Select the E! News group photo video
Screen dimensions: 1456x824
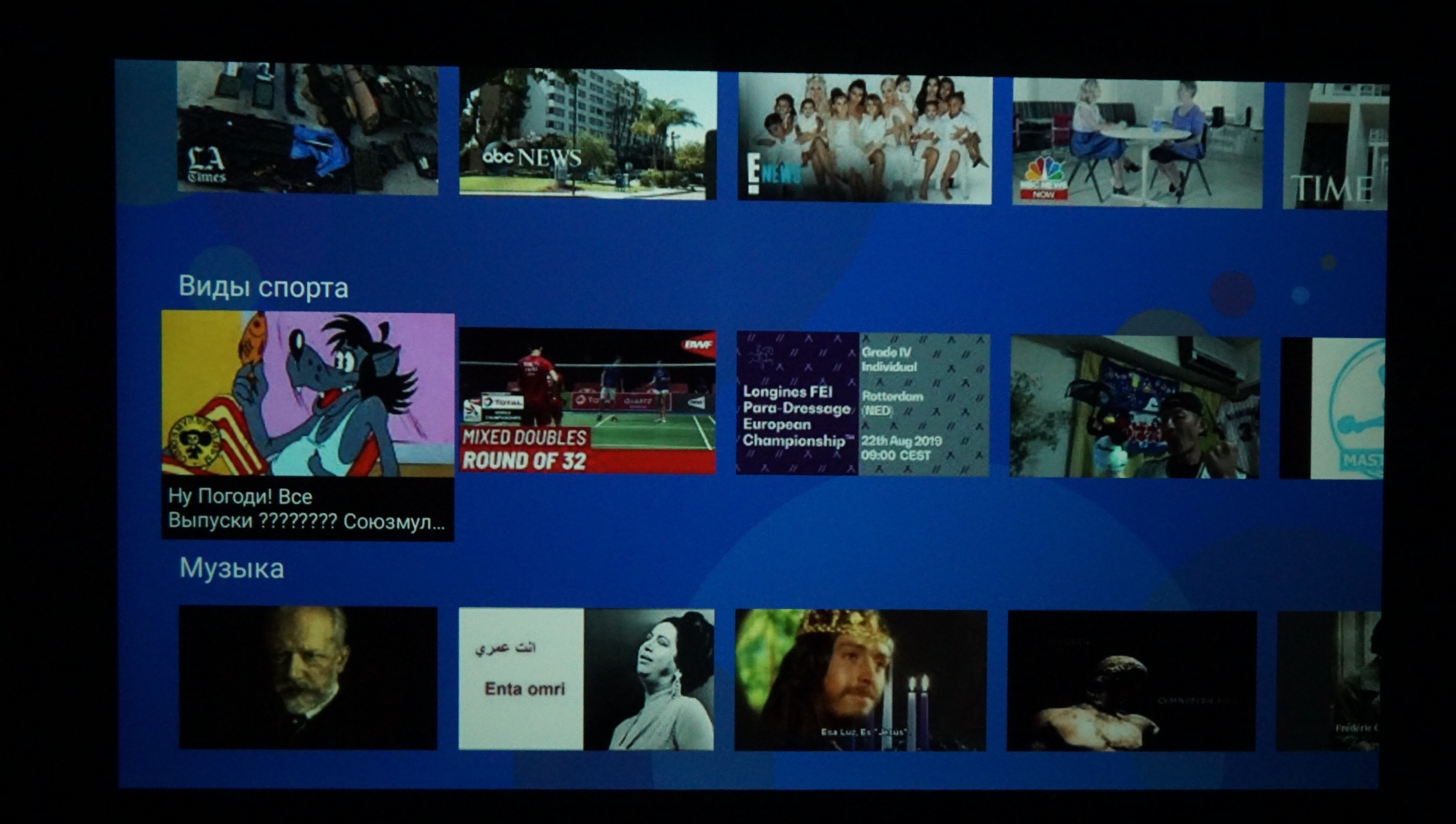[865, 139]
